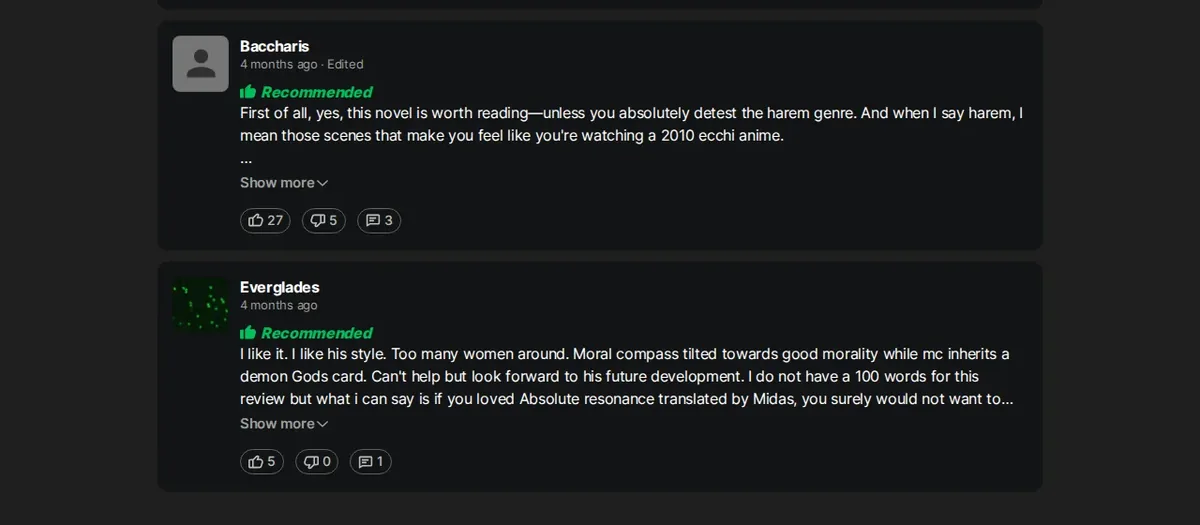Open the Baccharis username profile link
Image resolution: width=1200 pixels, height=525 pixels.
(x=275, y=46)
